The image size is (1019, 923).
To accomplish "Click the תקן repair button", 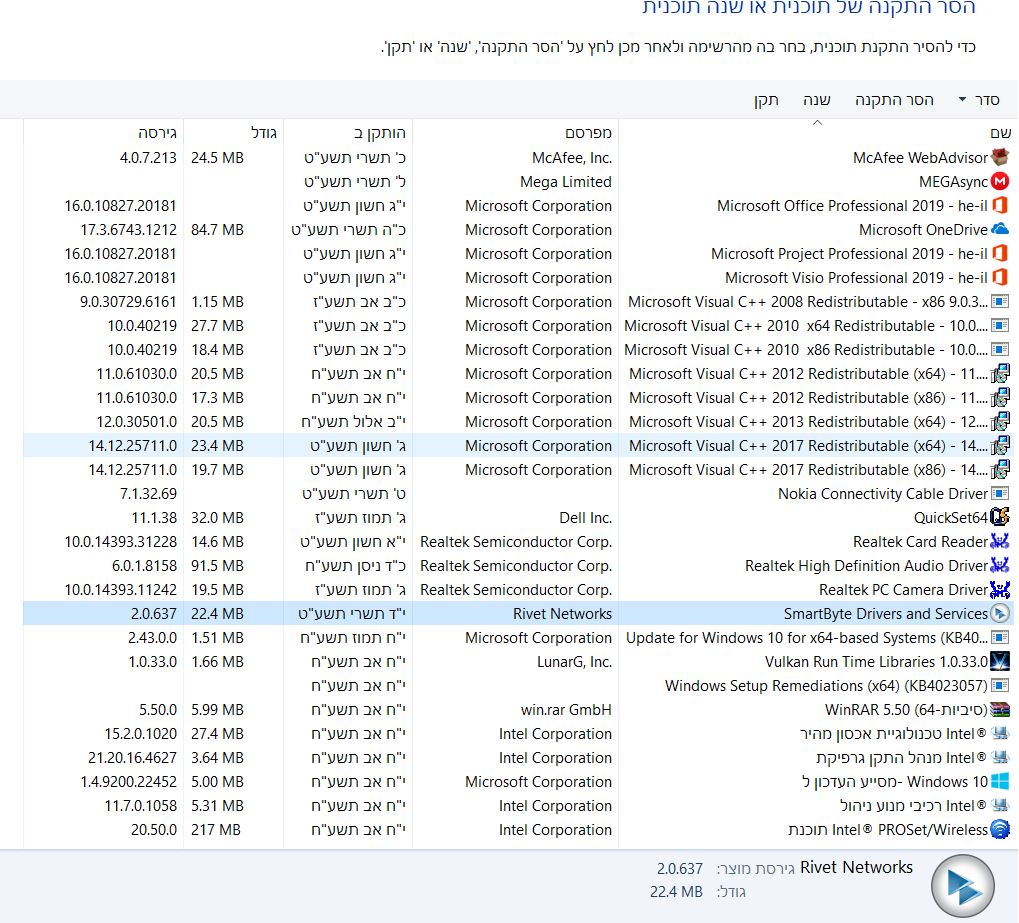I will (766, 99).
